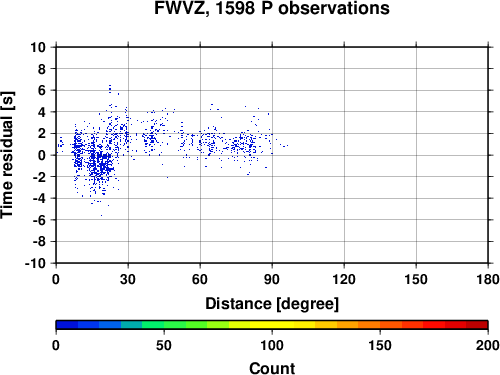Click the y-axis tick label -8
The height and width of the screenshot is (375, 500).
point(39,242)
